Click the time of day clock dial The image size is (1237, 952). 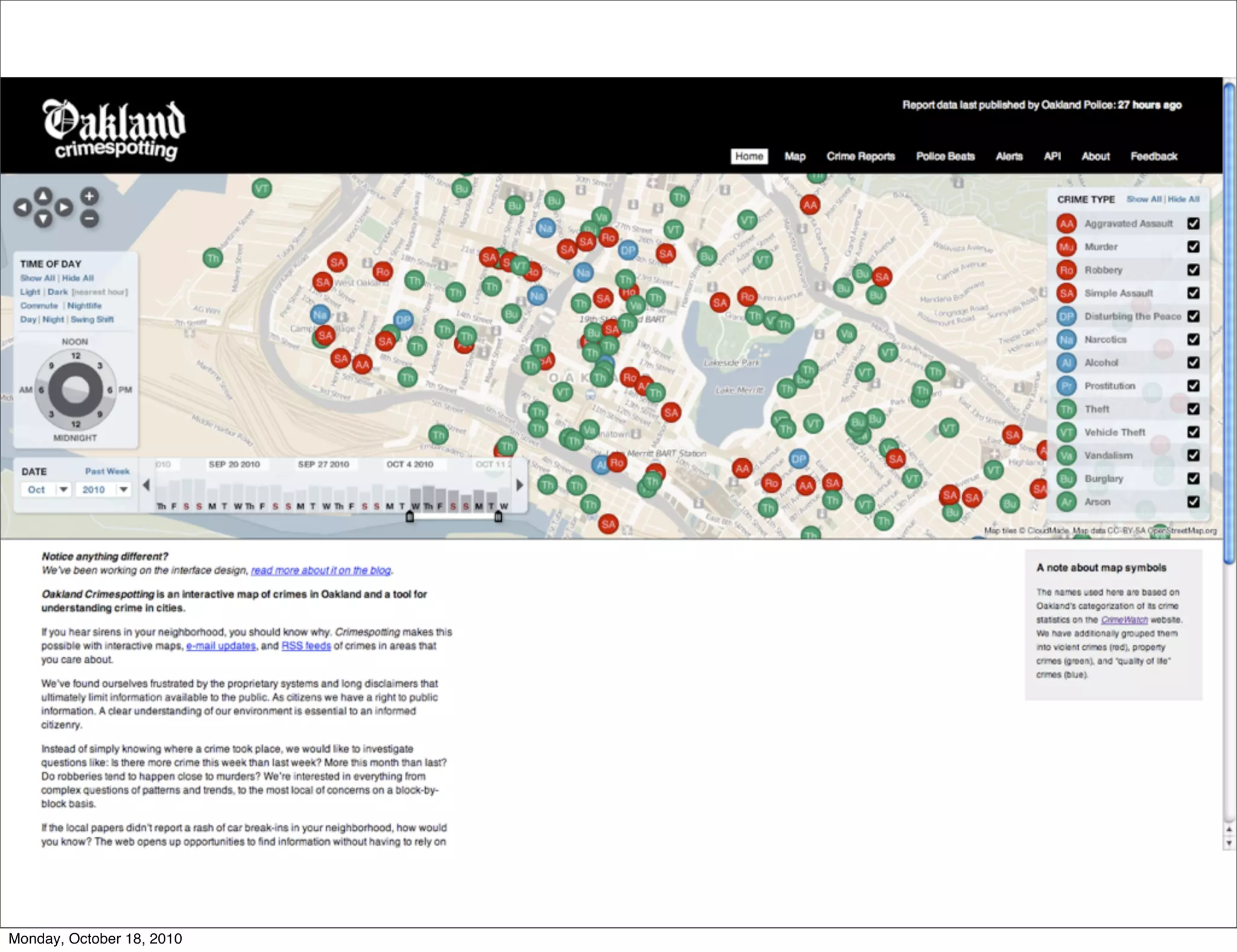click(75, 390)
